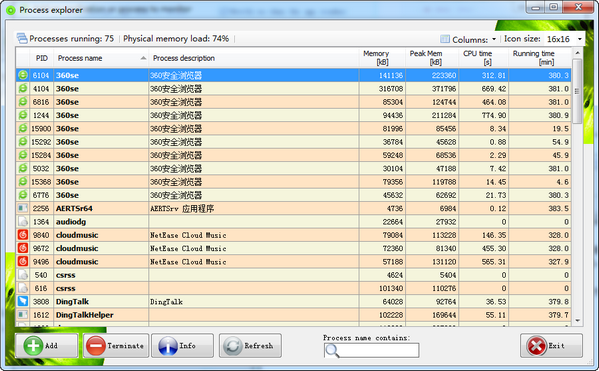
Task: Click the audiodg process icon
Action: pyautogui.click(x=23, y=222)
